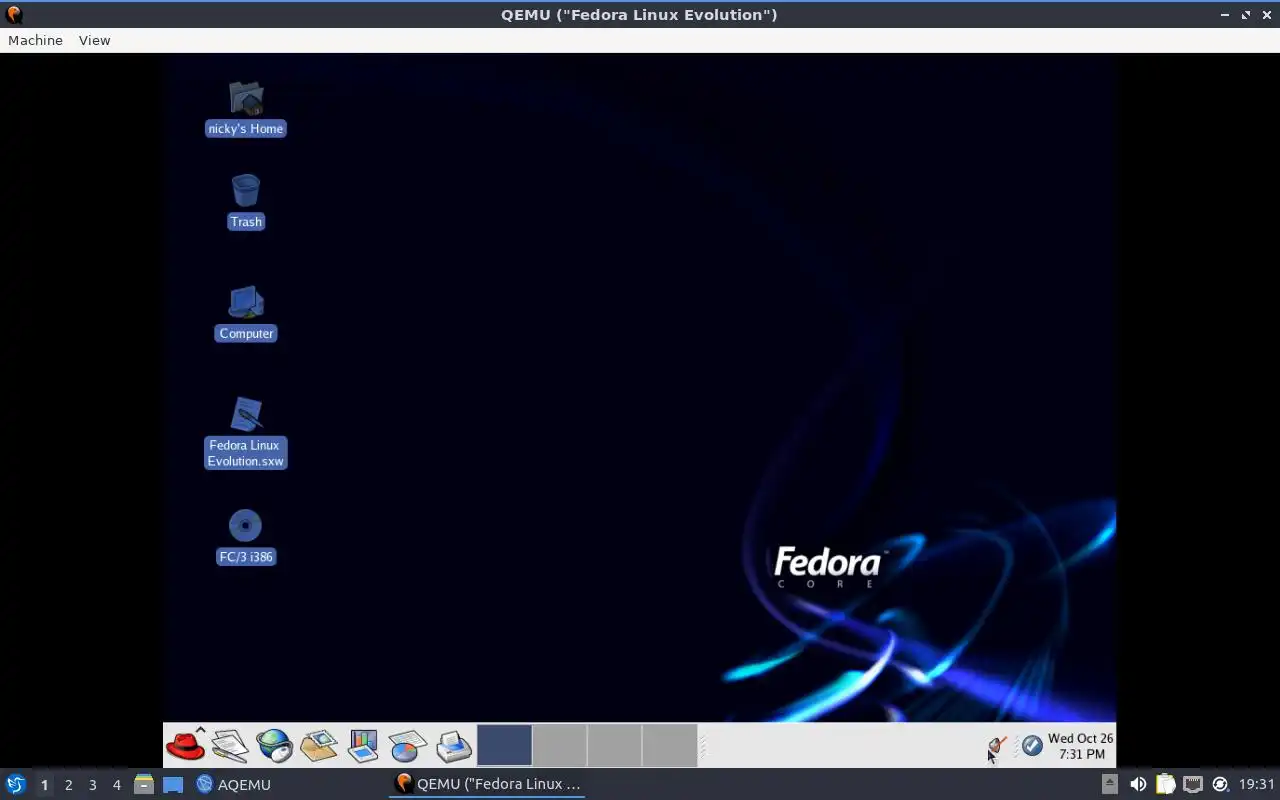Open the Machine menu

point(35,40)
